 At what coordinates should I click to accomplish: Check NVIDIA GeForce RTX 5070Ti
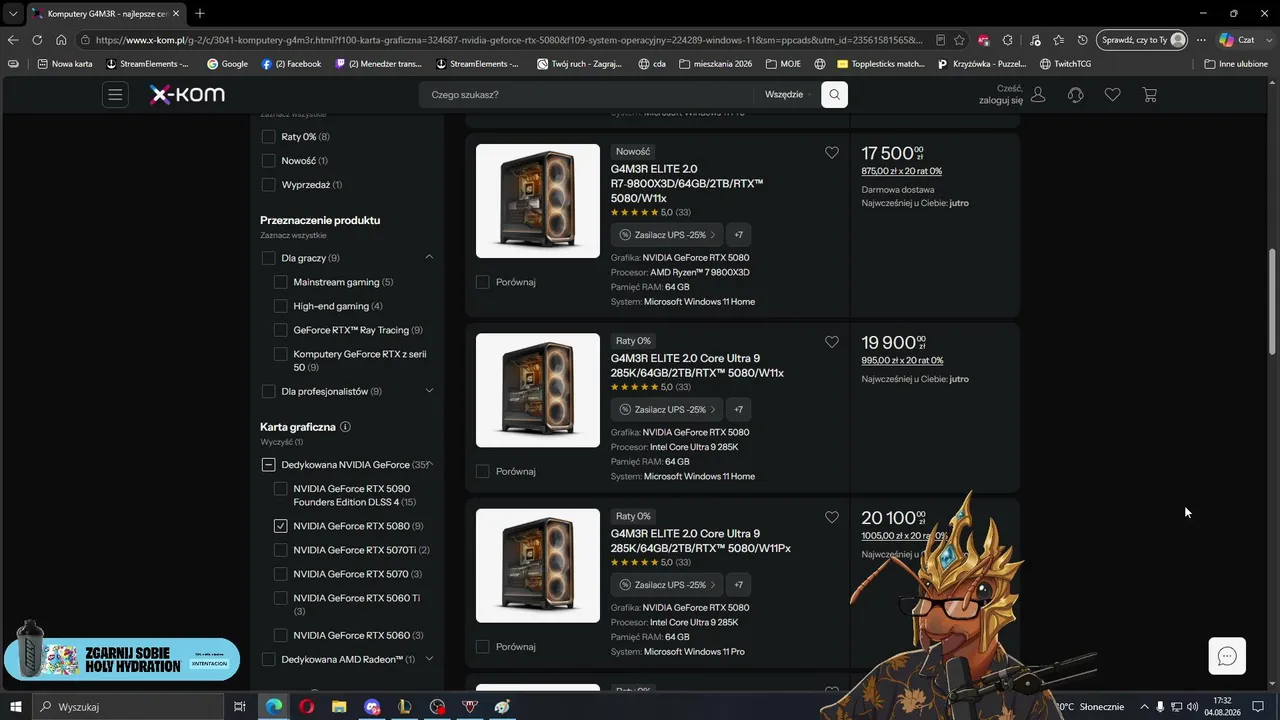280,550
